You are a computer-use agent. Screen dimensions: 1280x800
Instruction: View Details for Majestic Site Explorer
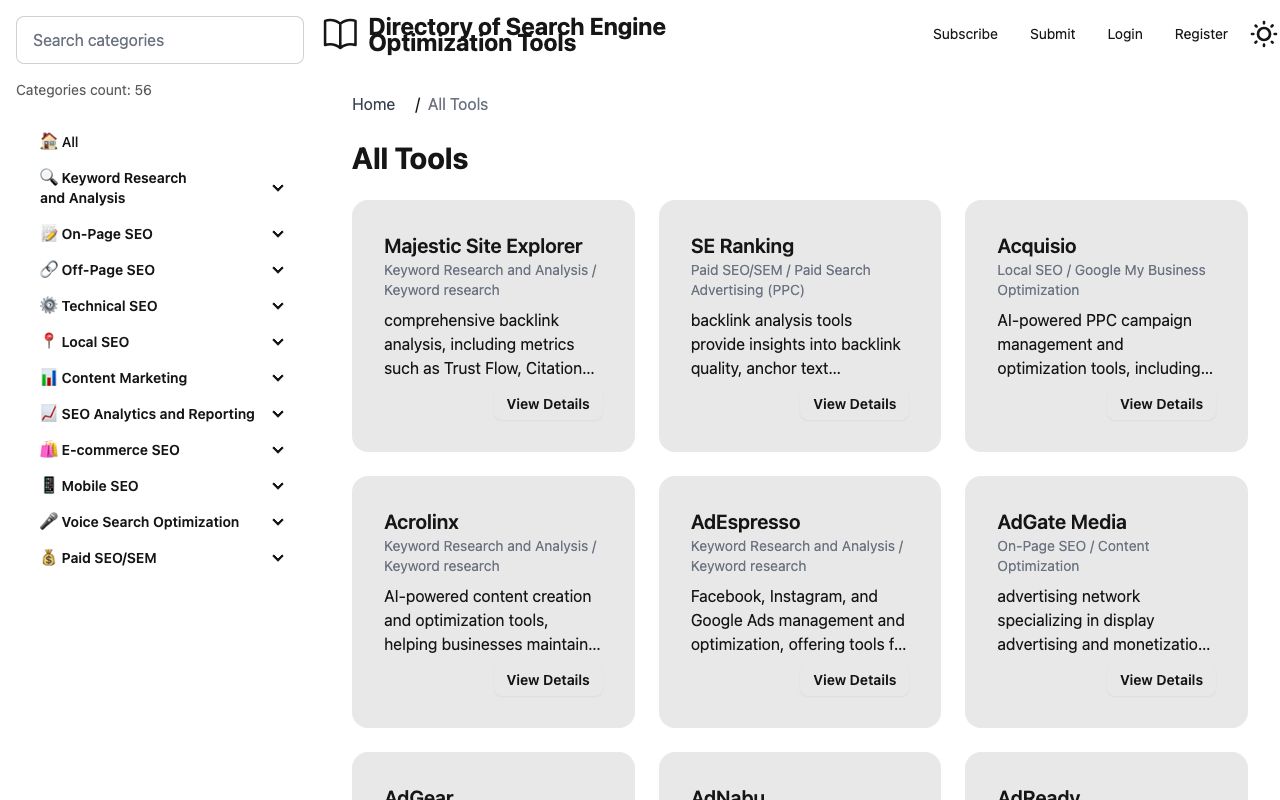pos(548,404)
